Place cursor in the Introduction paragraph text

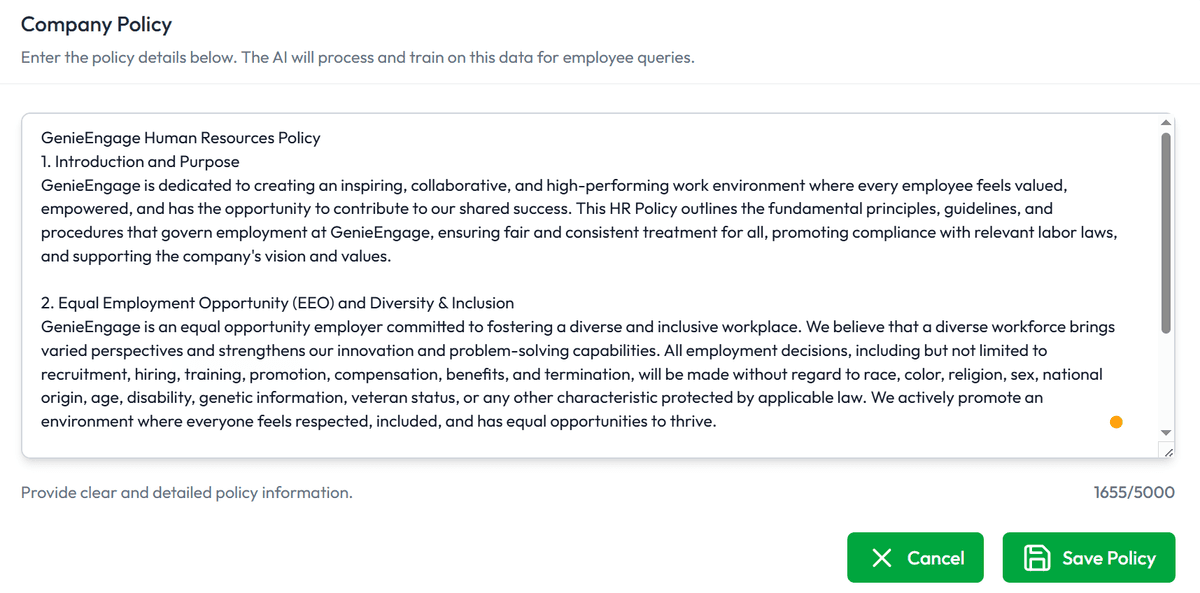[x=560, y=209]
